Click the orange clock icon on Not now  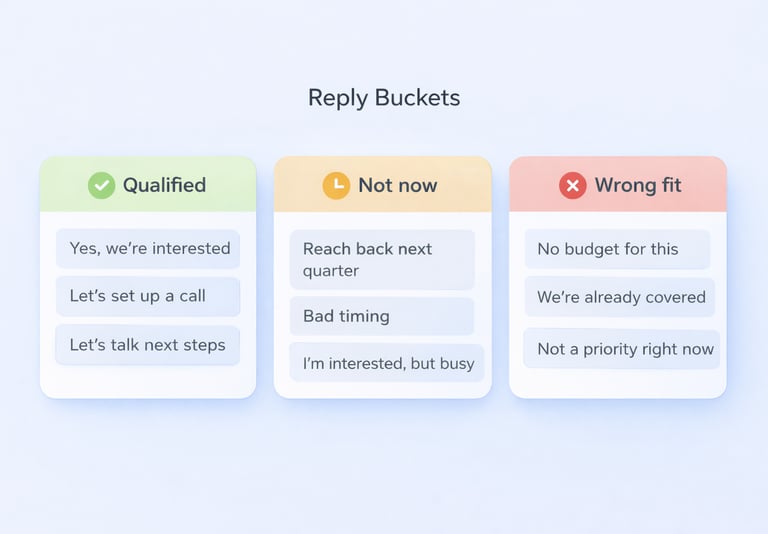pos(336,185)
